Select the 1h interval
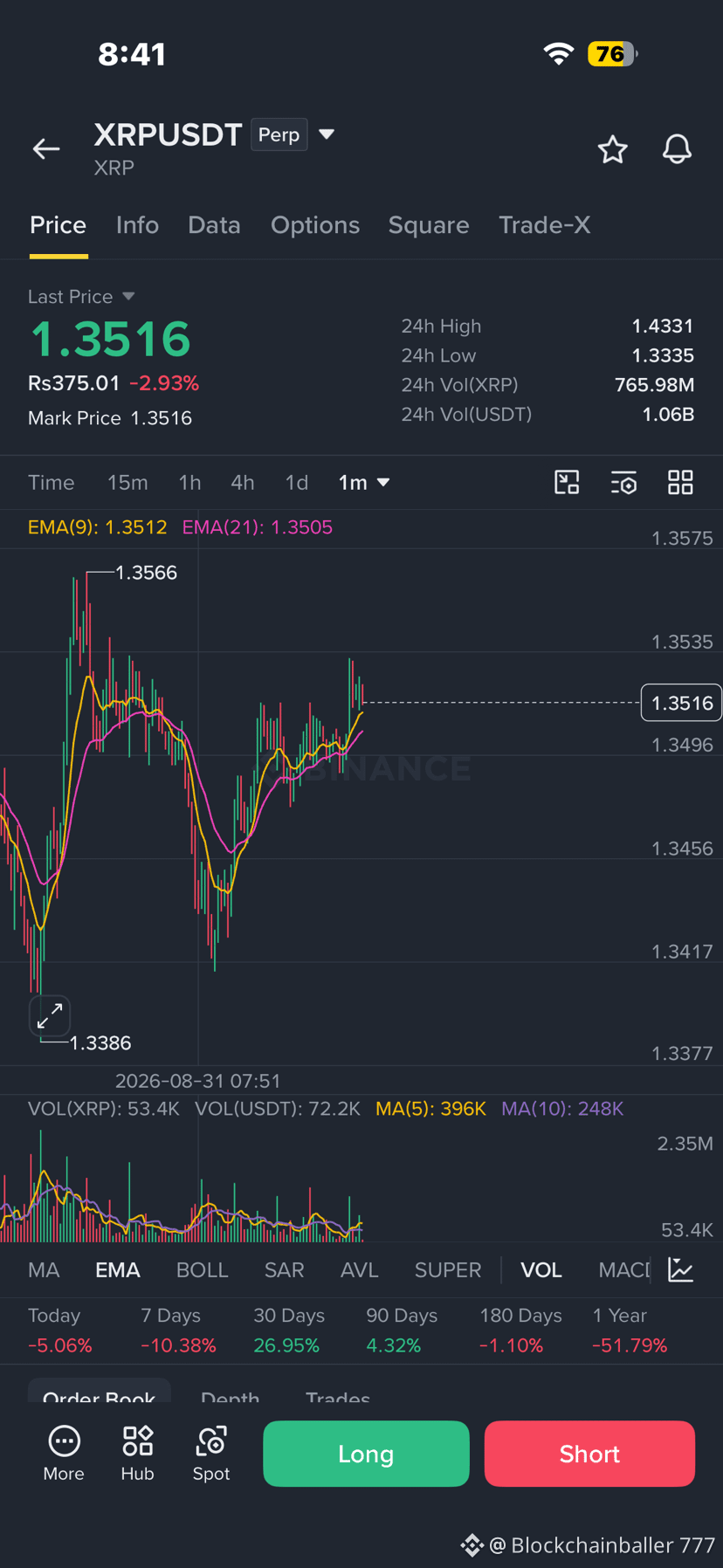Screen dimensions: 723x1568 (x=189, y=482)
